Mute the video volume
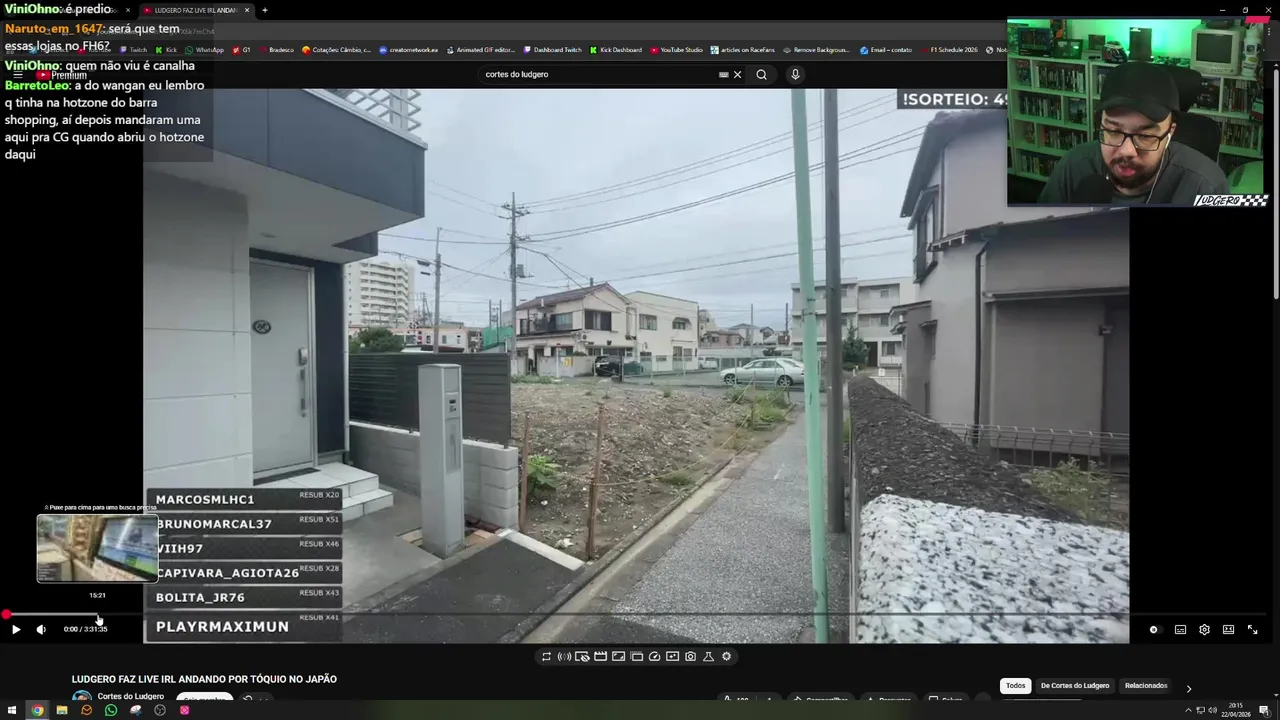 point(41,629)
